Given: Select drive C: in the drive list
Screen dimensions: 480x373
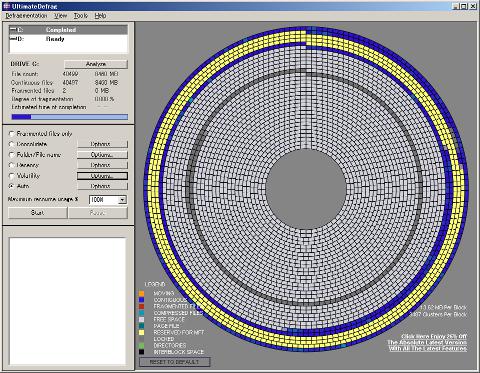Looking at the screenshot, I should tap(68, 30).
